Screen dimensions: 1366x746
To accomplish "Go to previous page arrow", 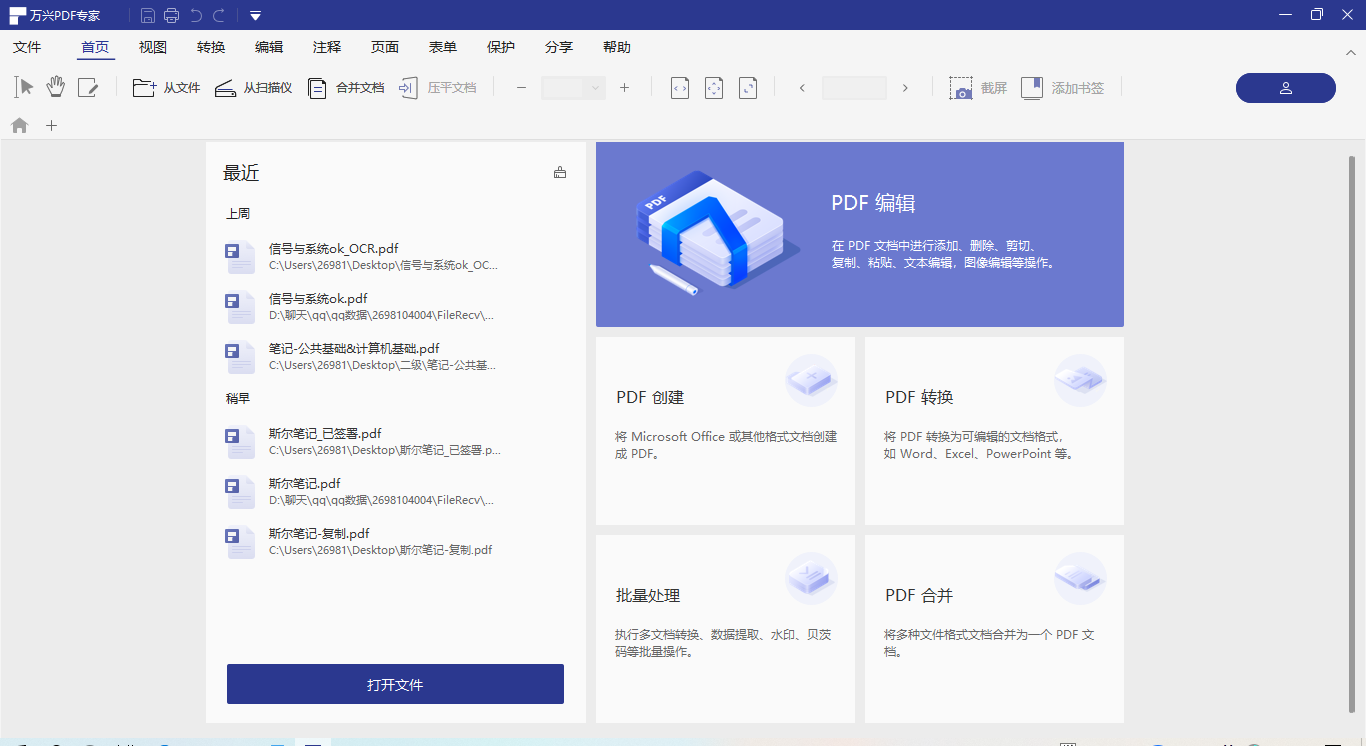I will coord(802,88).
